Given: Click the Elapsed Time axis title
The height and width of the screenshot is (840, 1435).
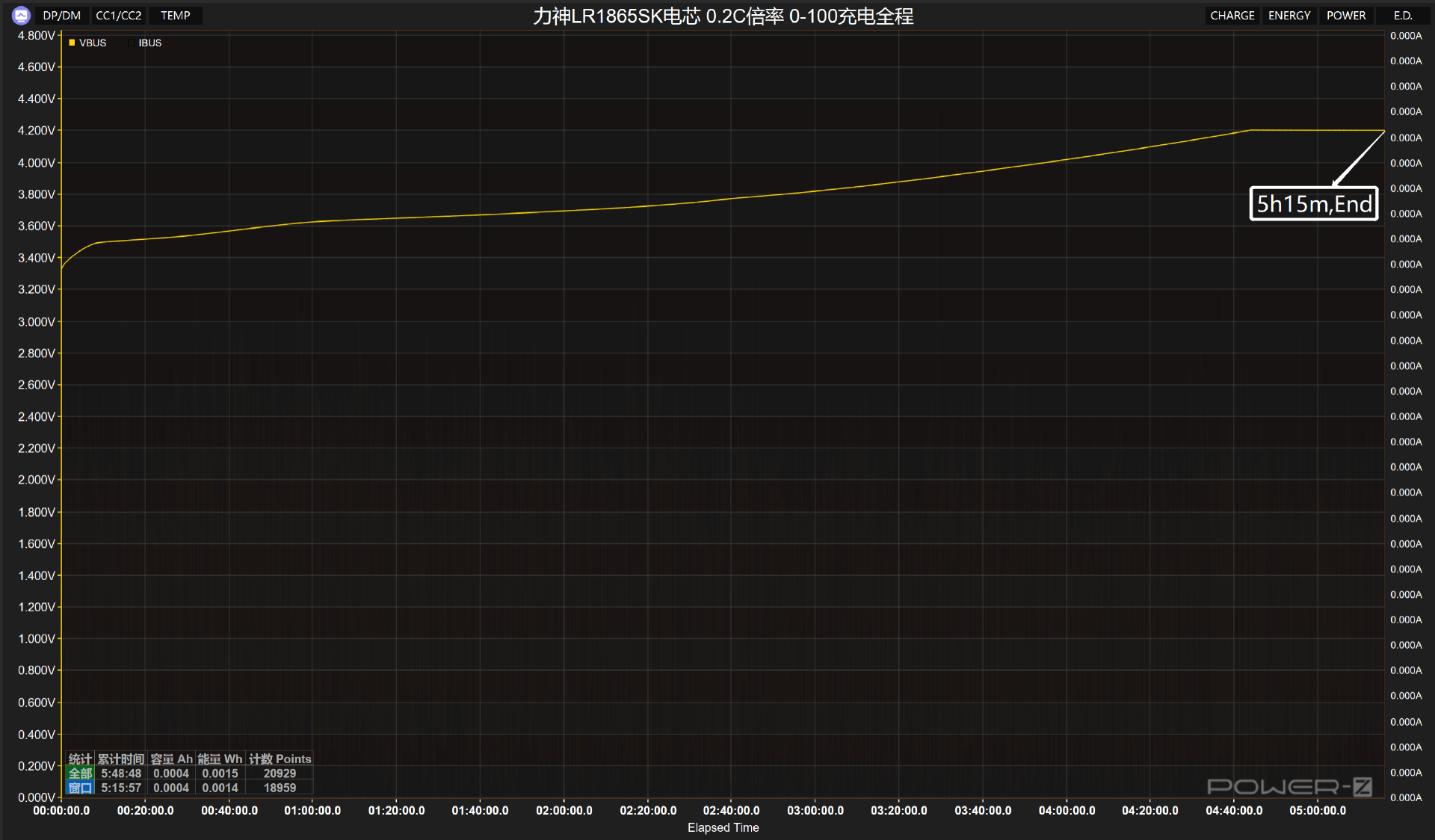Looking at the screenshot, I should [723, 827].
